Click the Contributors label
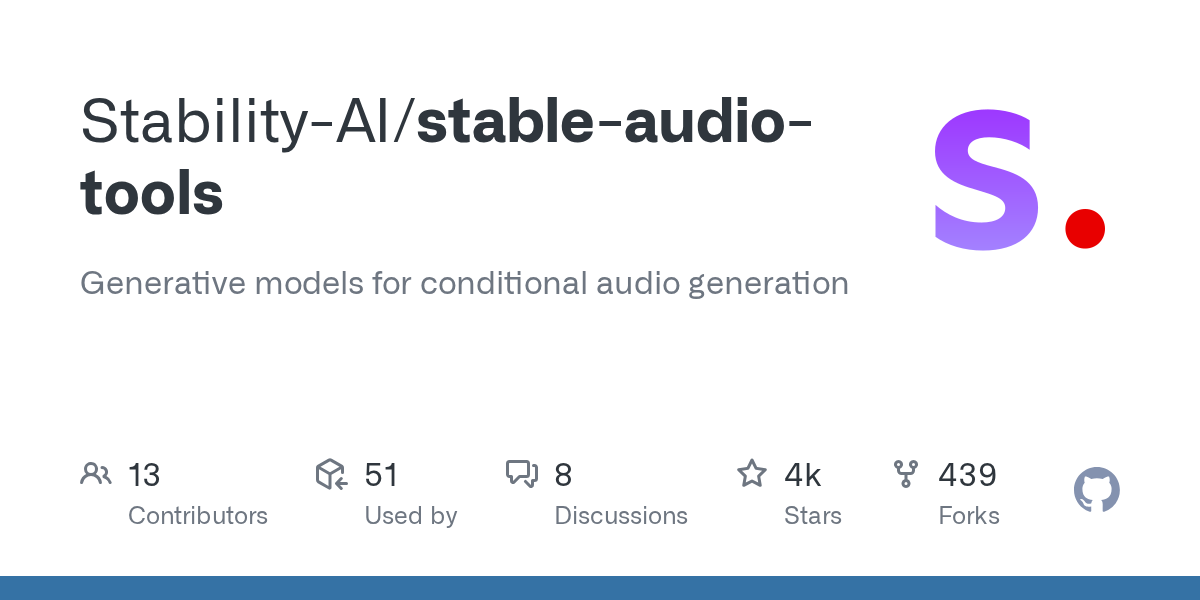The height and width of the screenshot is (600, 1200). tap(198, 516)
